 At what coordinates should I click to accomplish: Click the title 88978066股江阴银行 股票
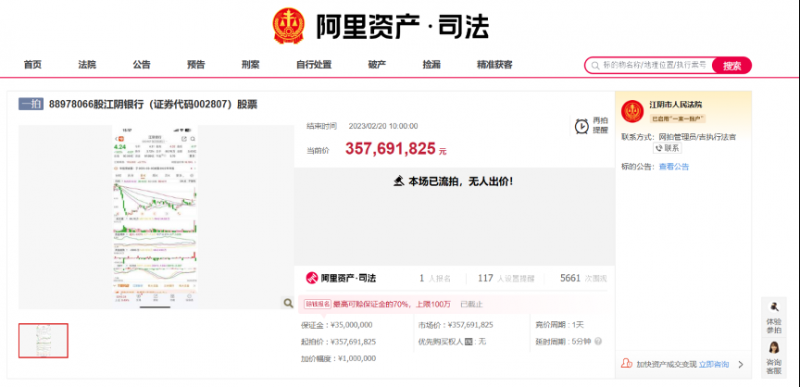(x=153, y=105)
